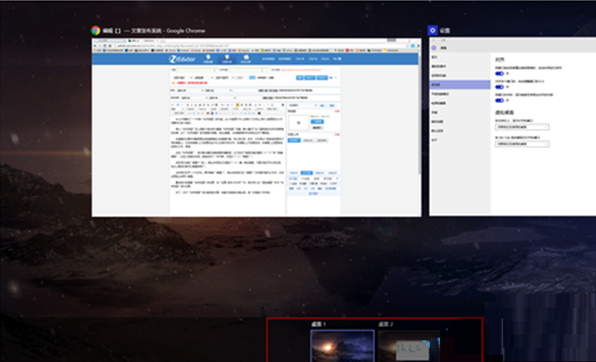596x362 pixels.
Task: Open the taskbar windows dropdown under 虚拟桌面
Action: tap(522, 127)
